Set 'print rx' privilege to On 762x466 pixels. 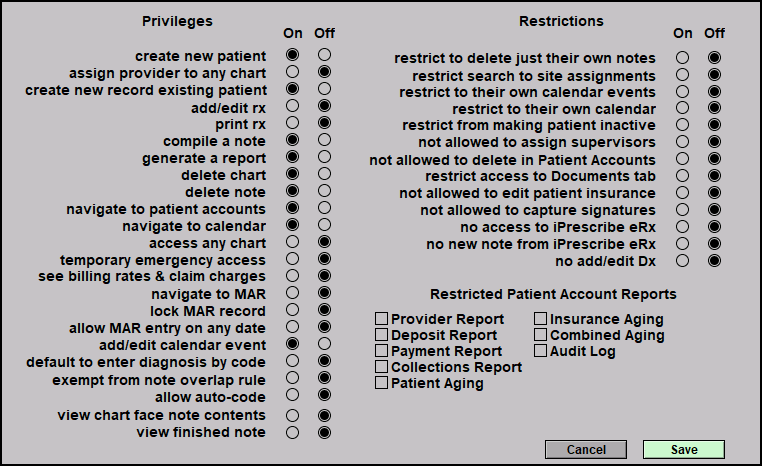tap(293, 123)
